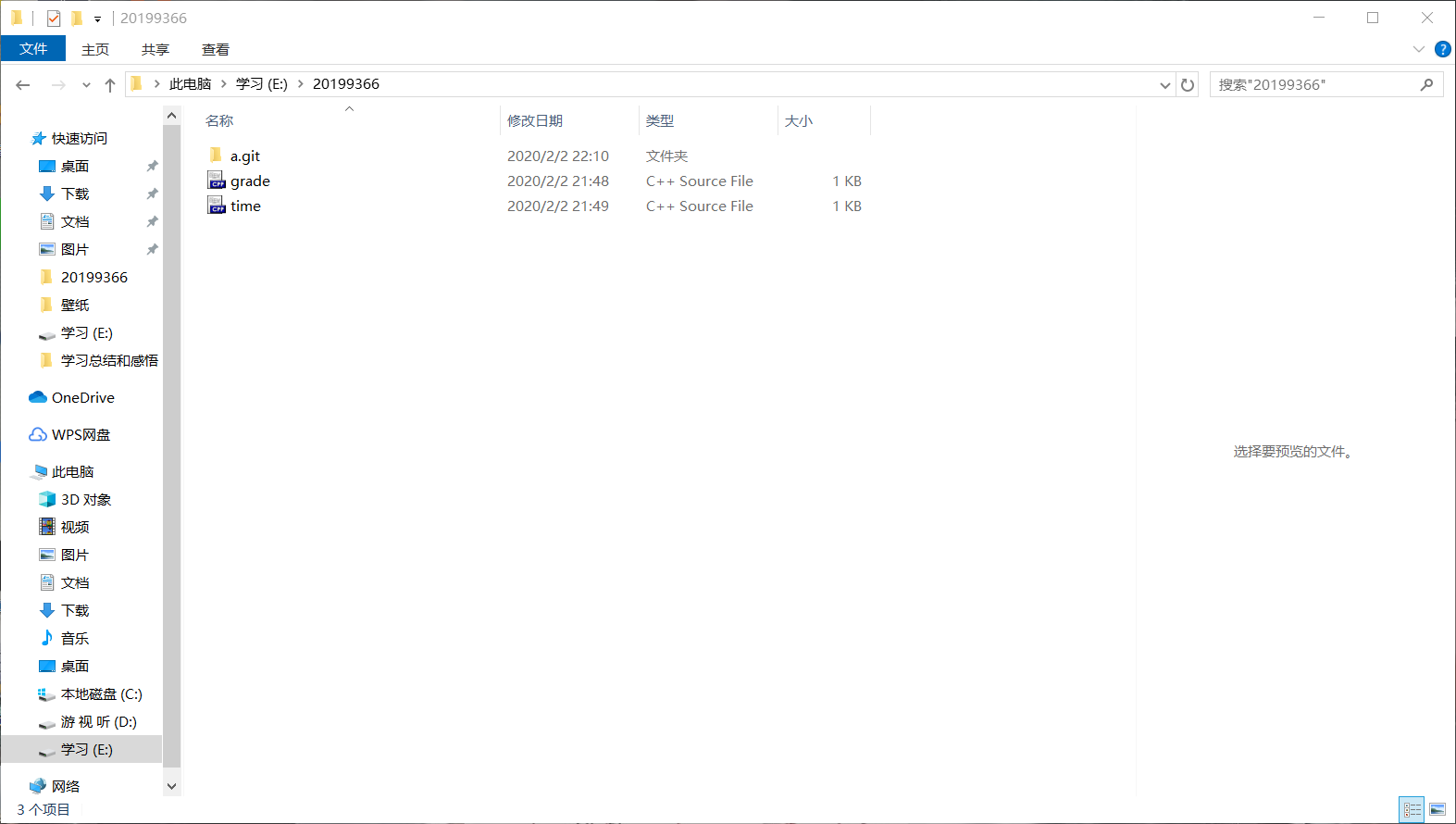Sort by the 名称 column header

219,121
